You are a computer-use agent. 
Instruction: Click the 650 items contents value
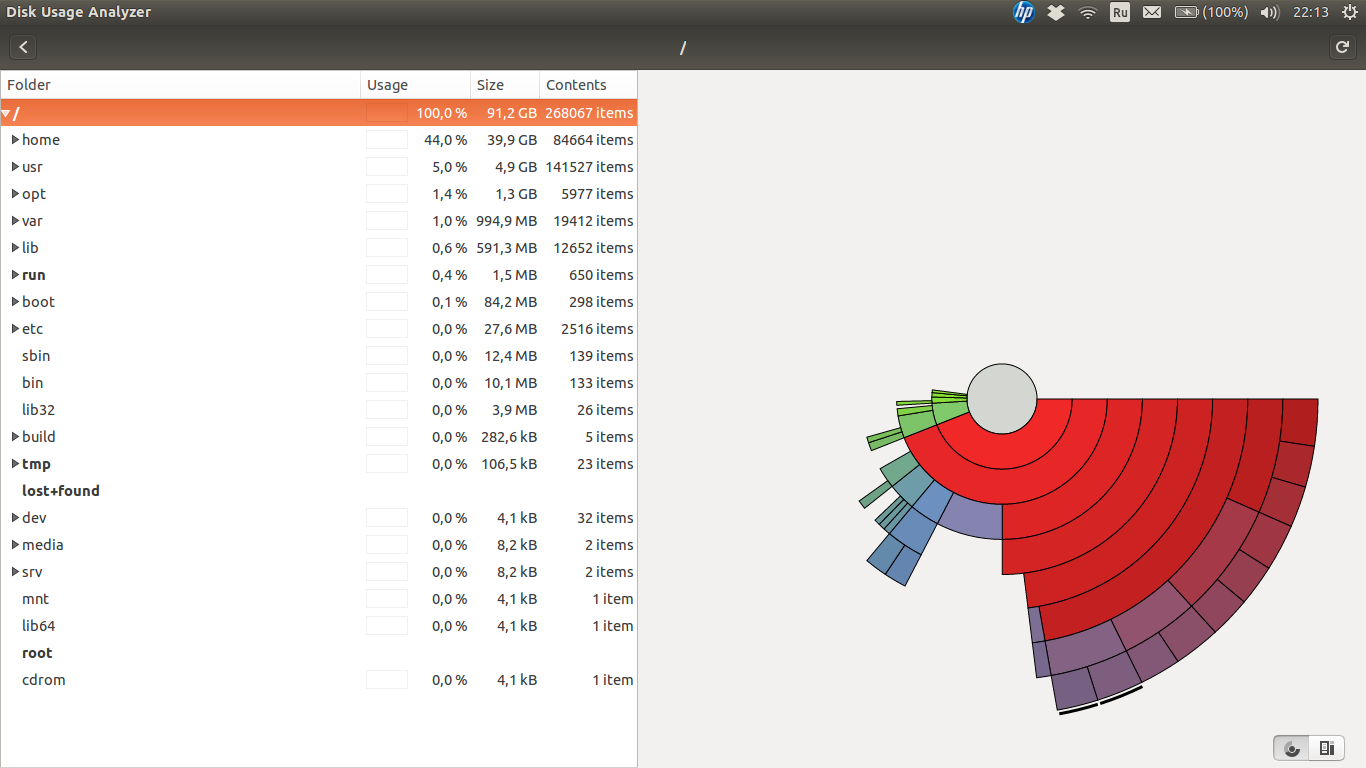[601, 275]
